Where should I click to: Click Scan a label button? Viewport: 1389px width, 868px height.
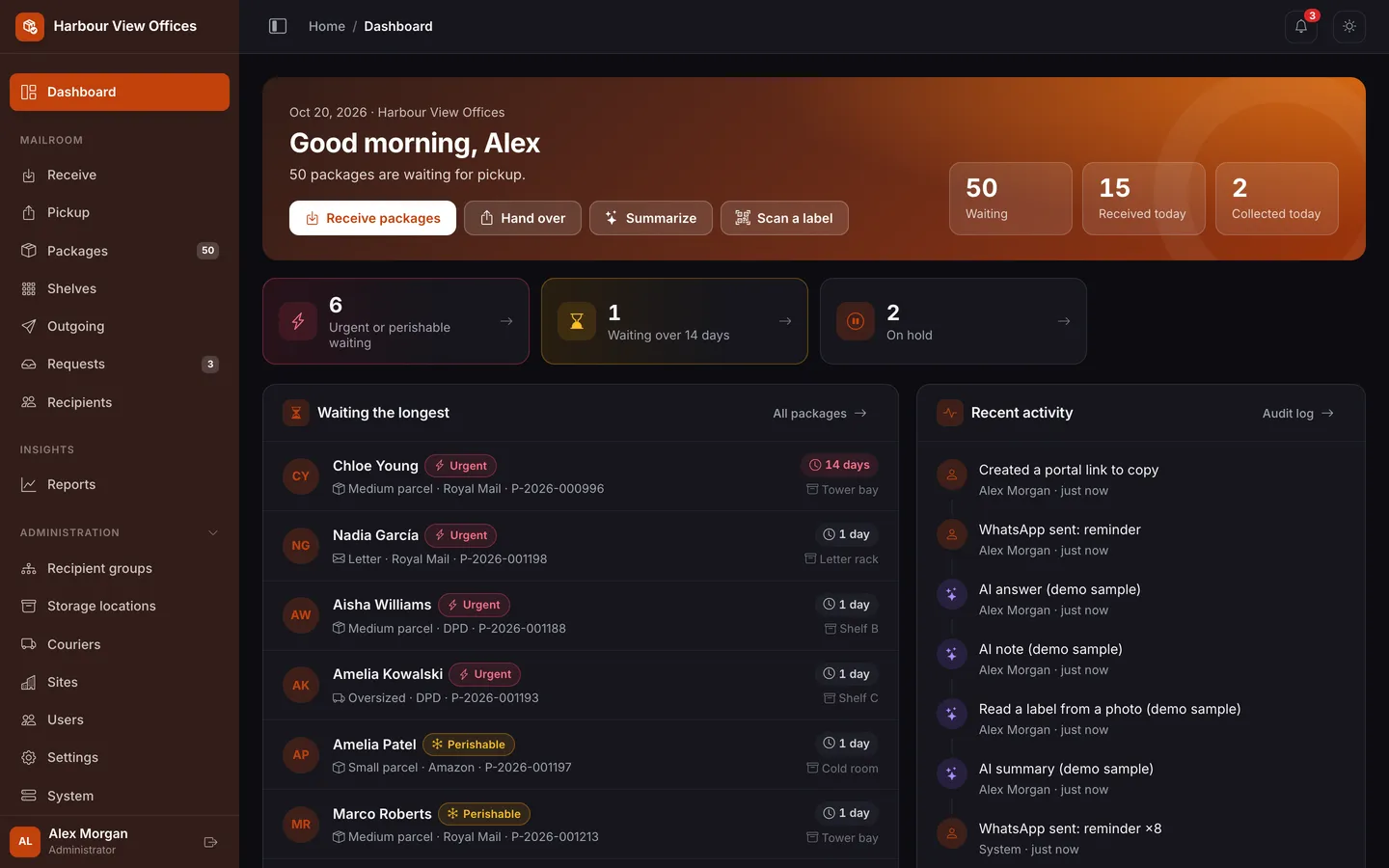click(784, 218)
